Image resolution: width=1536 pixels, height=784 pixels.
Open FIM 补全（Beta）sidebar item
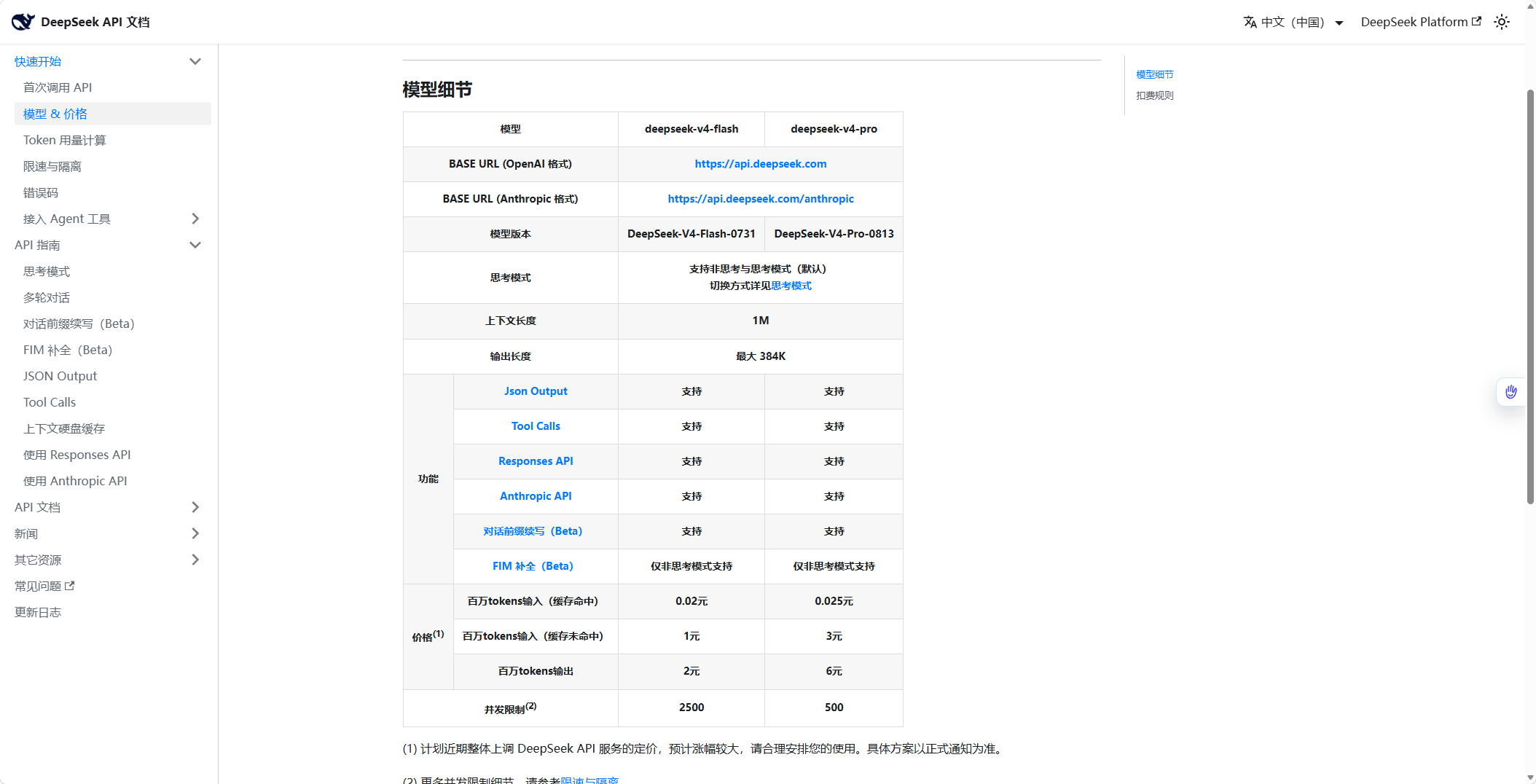tap(113, 350)
